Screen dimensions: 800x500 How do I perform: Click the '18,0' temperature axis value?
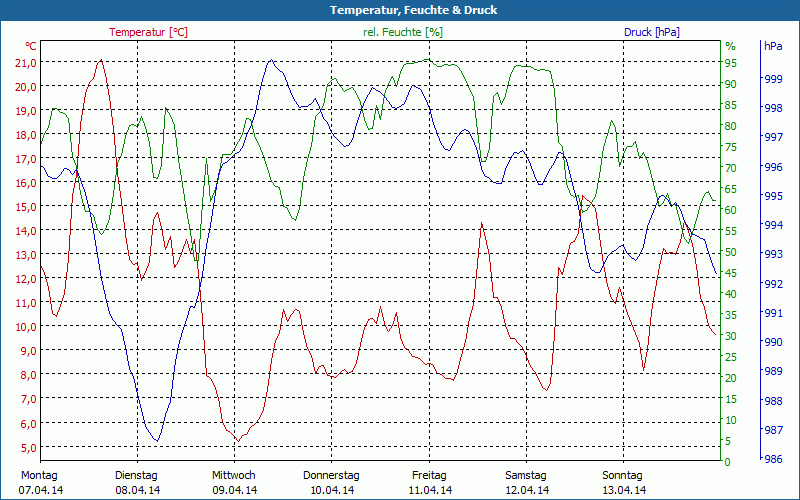(26, 135)
